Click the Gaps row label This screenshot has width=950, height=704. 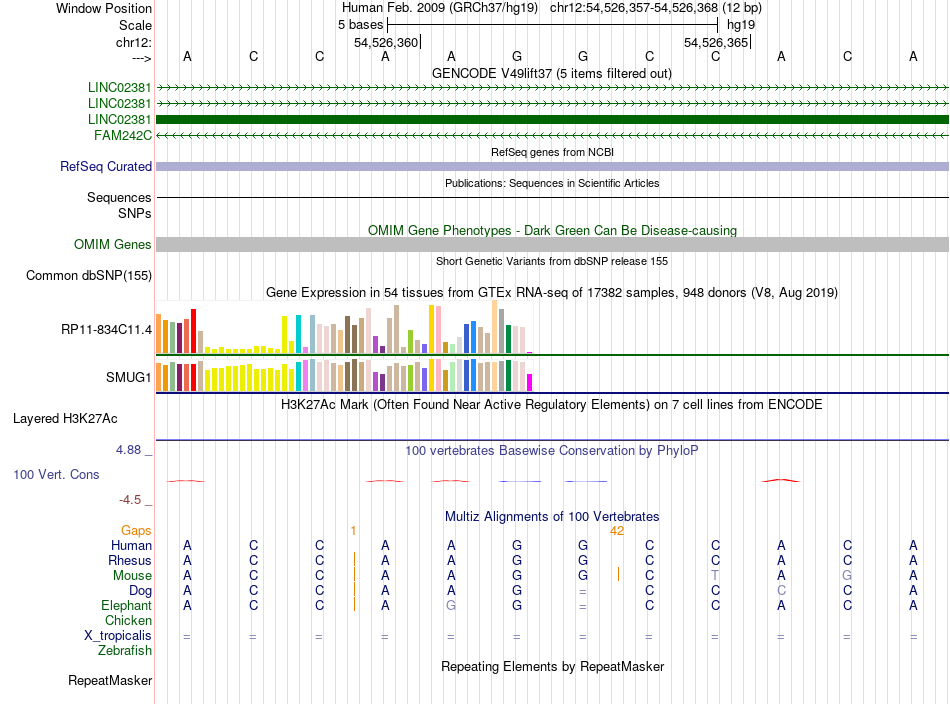(x=136, y=531)
